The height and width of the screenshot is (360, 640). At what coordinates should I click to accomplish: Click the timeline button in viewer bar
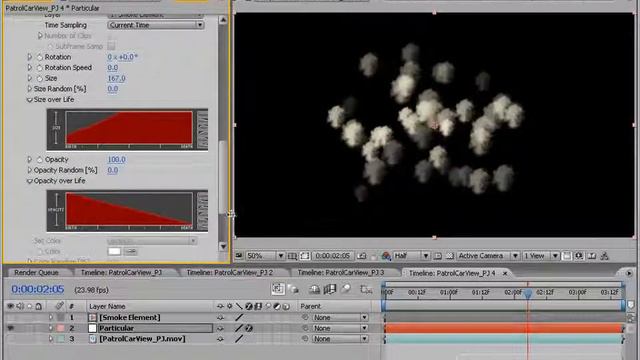(592, 256)
